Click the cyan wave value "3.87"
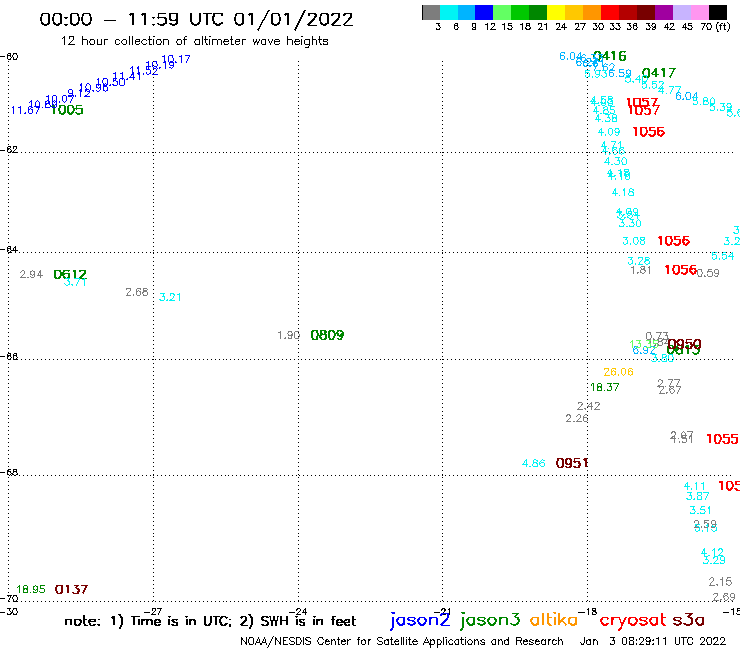 click(698, 496)
